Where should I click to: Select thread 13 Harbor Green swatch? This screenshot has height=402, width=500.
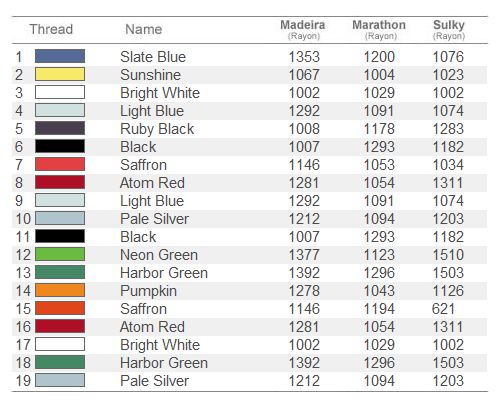click(60, 272)
